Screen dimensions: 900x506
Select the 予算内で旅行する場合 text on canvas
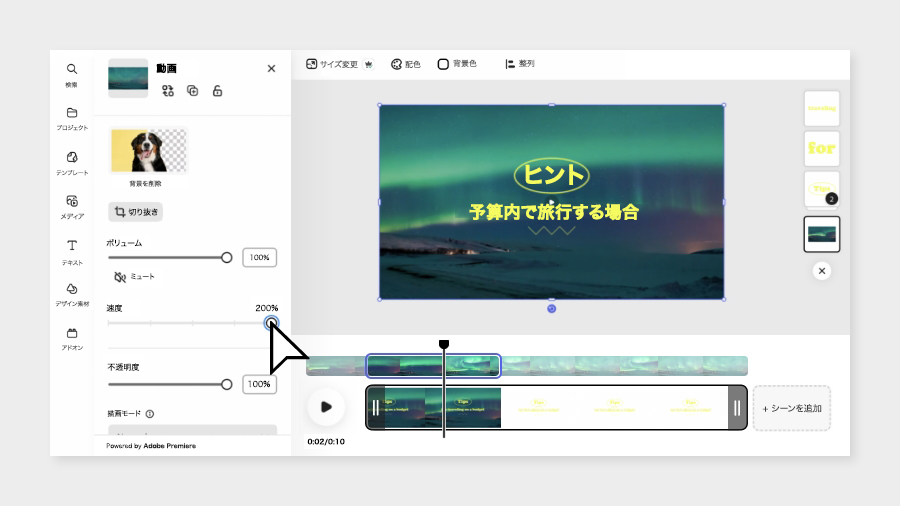point(554,212)
